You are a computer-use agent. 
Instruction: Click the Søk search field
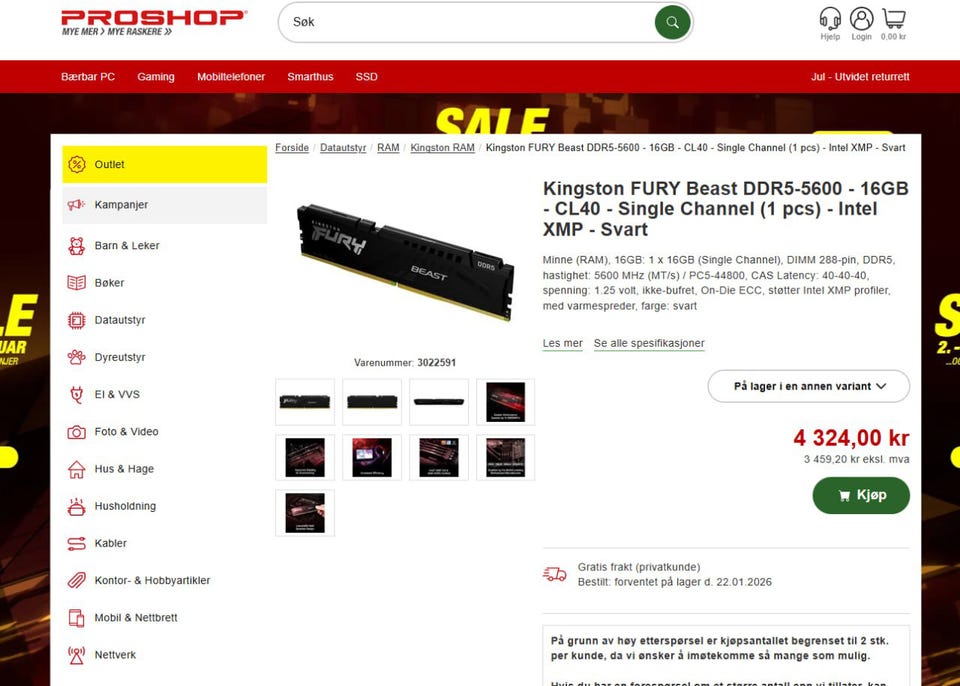[x=468, y=23]
